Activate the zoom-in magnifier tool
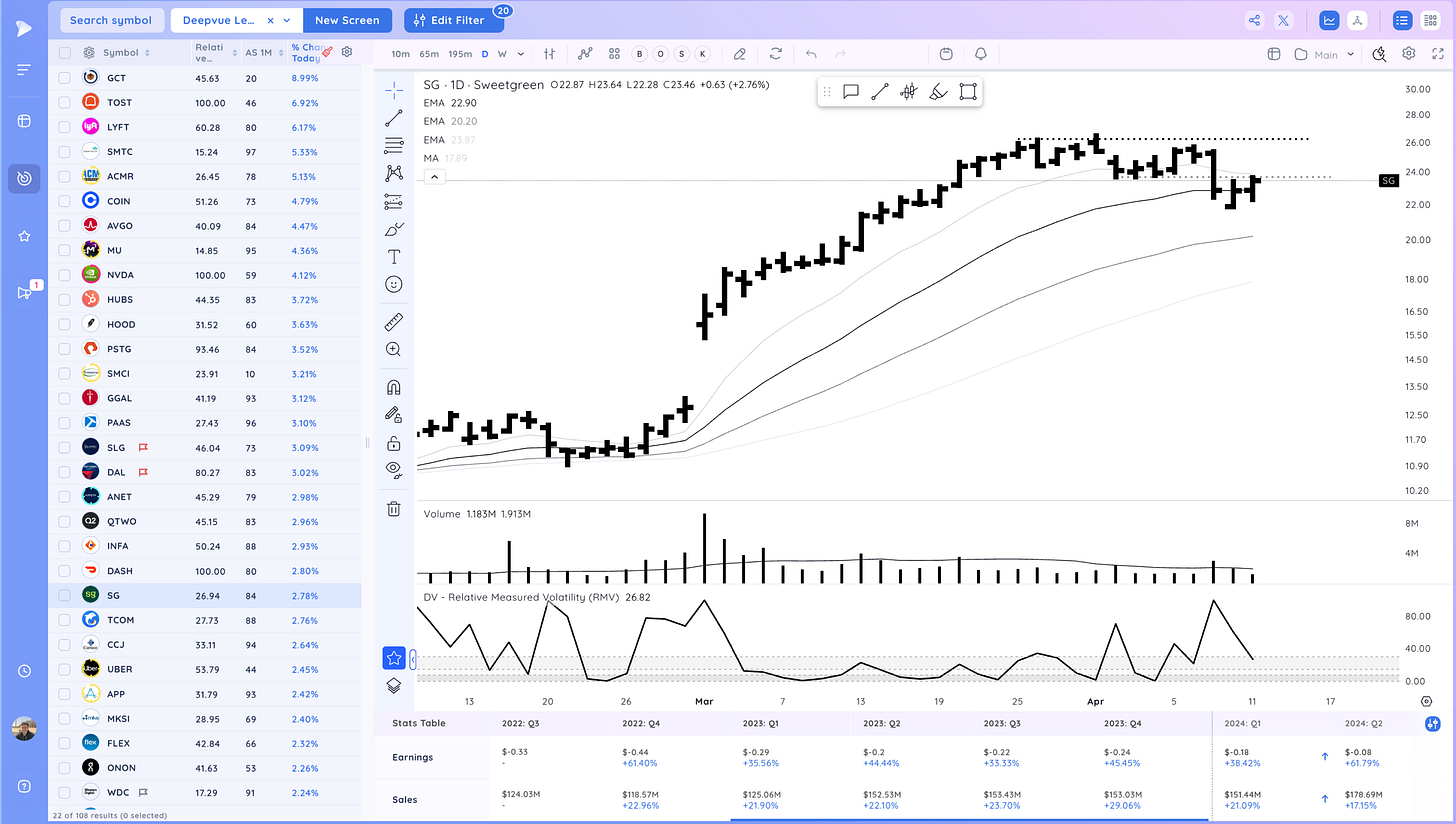This screenshot has height=824, width=1456. [394, 349]
